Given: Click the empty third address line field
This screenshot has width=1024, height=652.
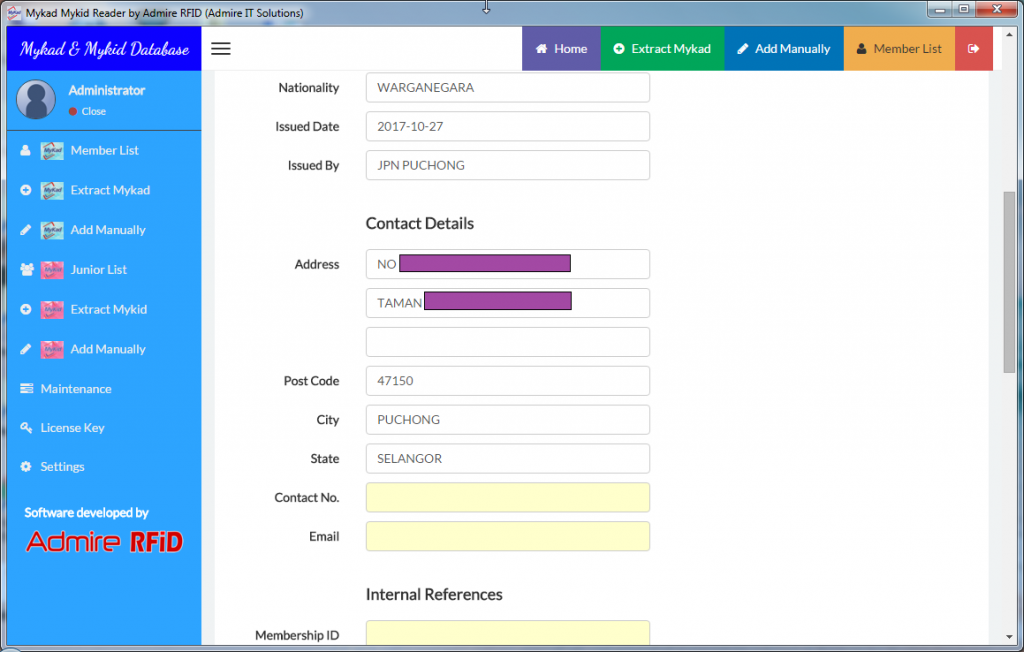Looking at the screenshot, I should point(507,342).
